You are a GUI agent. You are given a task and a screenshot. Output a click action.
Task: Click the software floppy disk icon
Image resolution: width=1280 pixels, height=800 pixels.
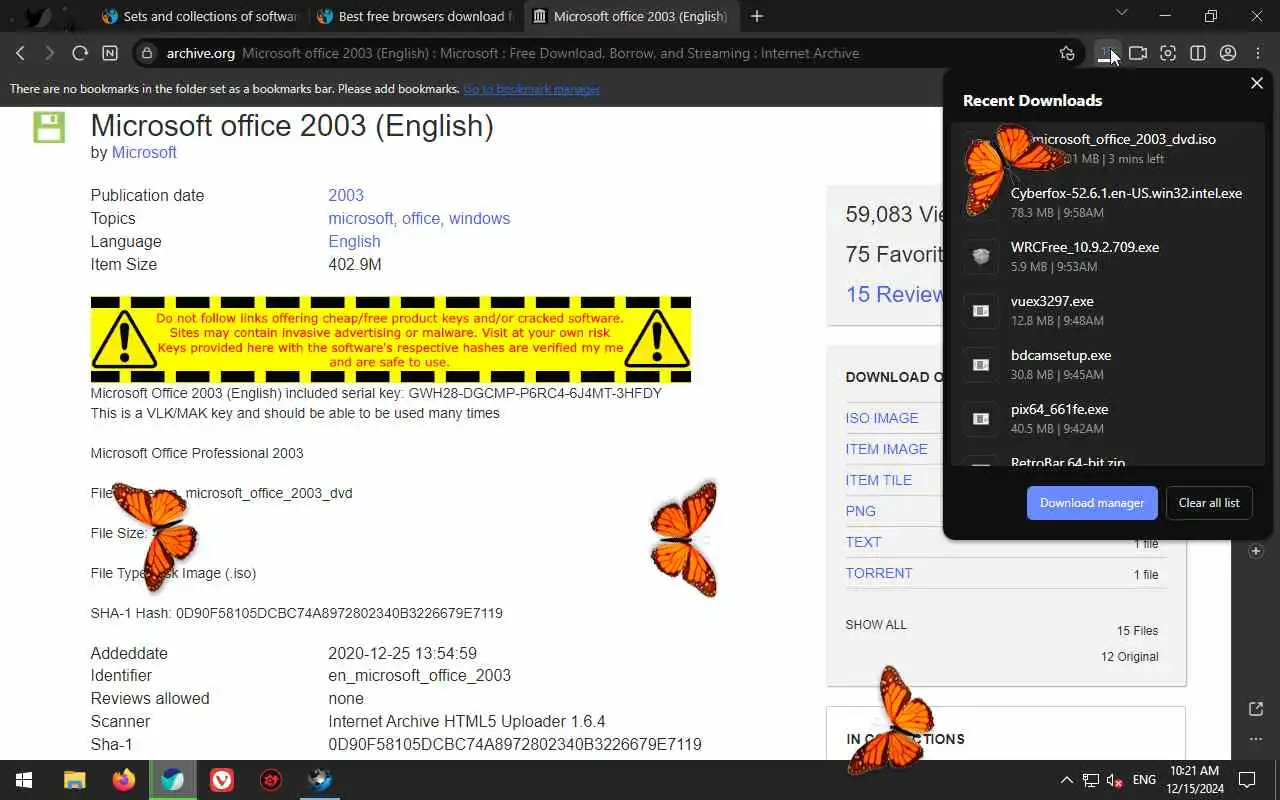pyautogui.click(x=49, y=127)
